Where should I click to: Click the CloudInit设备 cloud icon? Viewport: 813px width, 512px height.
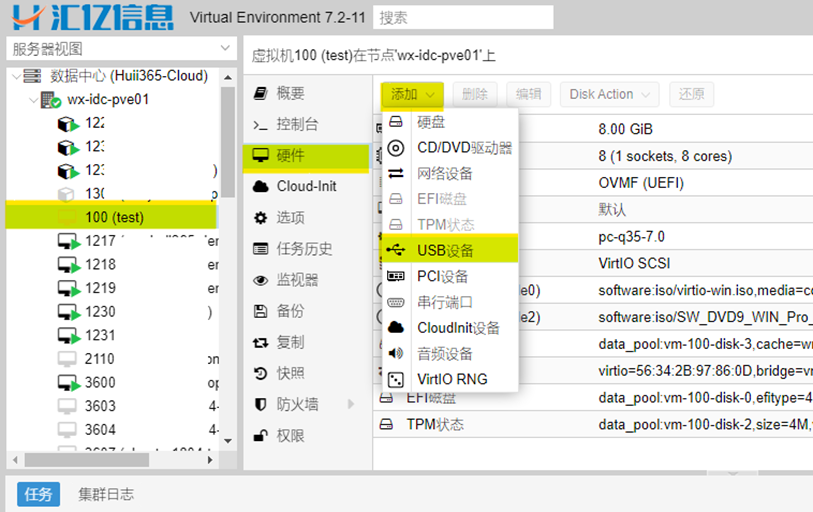(396, 328)
